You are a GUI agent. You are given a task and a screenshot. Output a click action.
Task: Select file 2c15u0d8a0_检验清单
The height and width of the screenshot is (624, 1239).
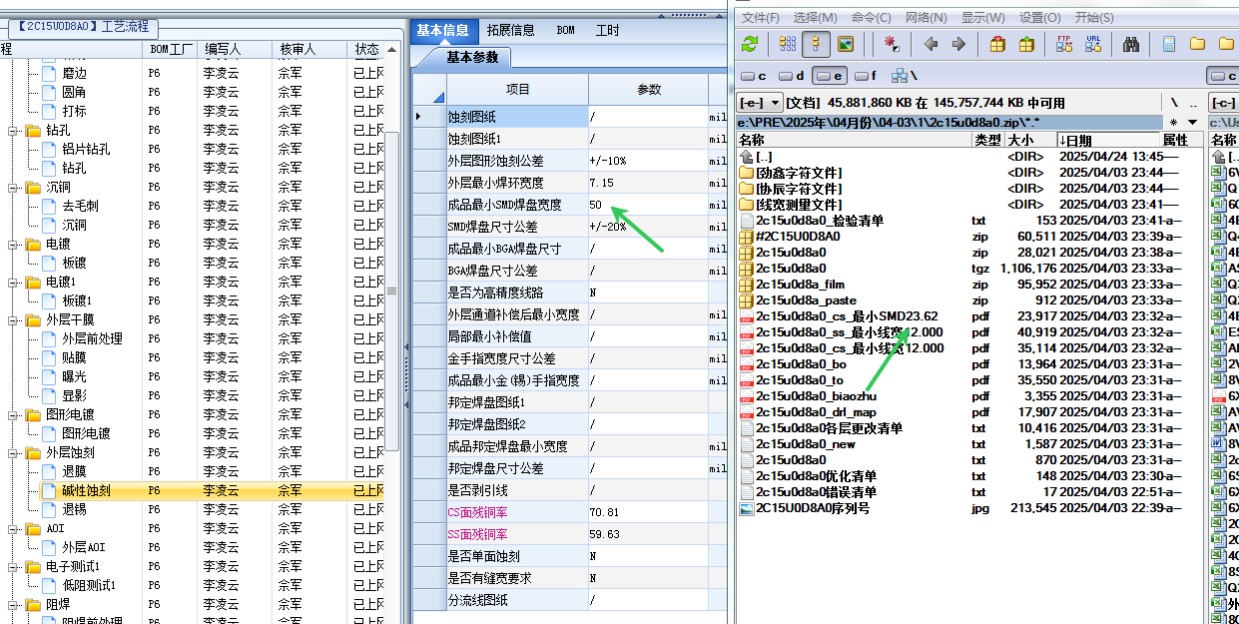pos(820,220)
